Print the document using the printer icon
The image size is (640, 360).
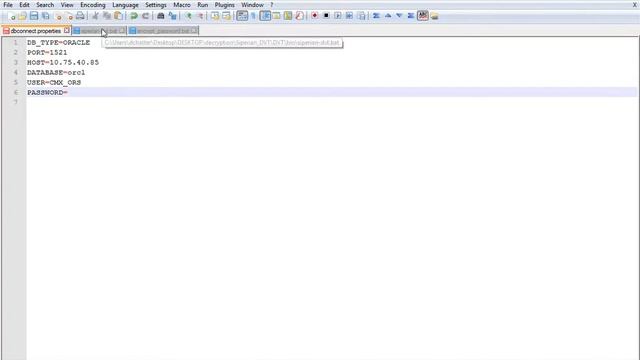tap(80, 16)
